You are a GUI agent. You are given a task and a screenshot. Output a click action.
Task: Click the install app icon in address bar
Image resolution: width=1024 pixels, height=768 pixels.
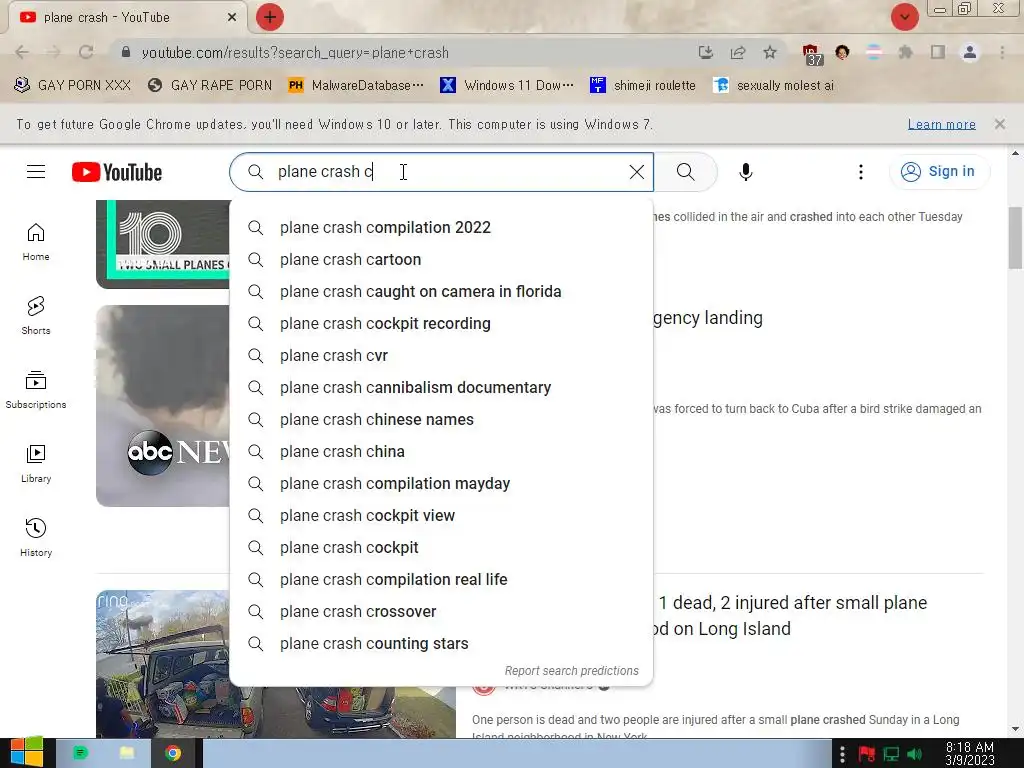coord(705,52)
